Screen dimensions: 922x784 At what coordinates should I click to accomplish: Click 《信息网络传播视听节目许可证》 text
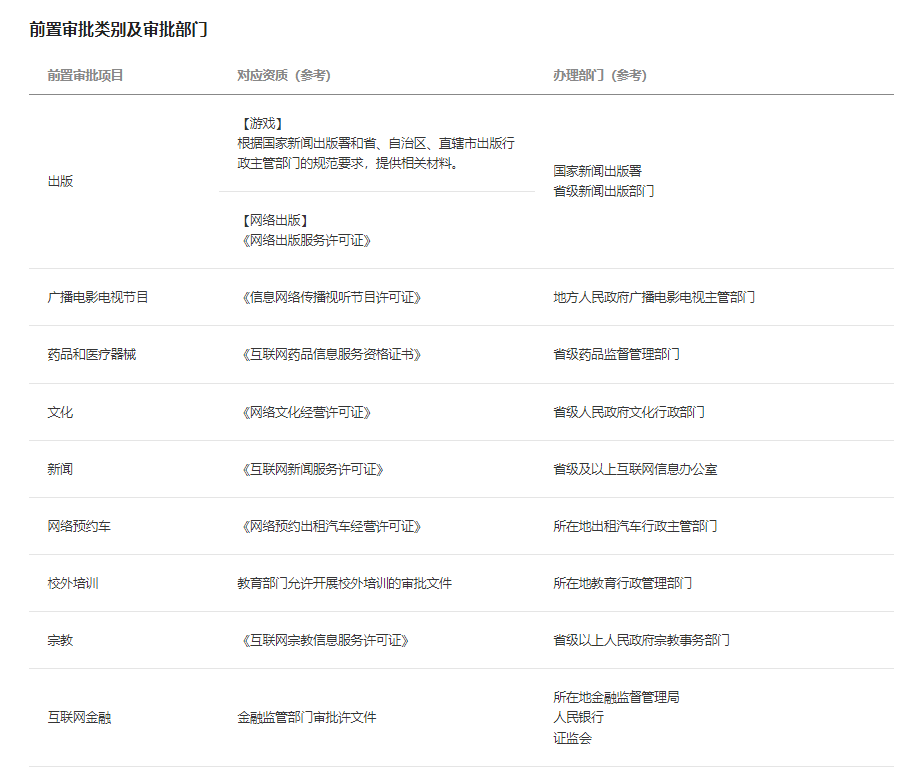point(329,297)
